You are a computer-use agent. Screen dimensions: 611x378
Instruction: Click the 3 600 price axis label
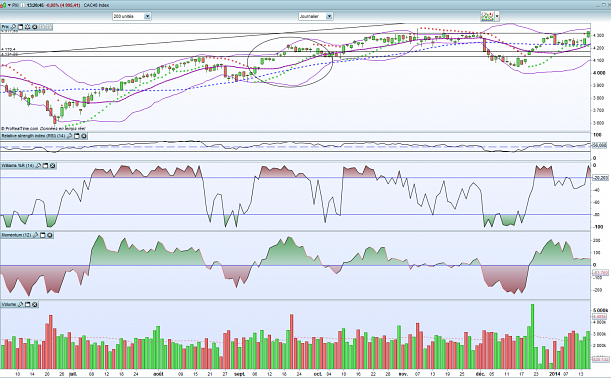click(x=599, y=123)
